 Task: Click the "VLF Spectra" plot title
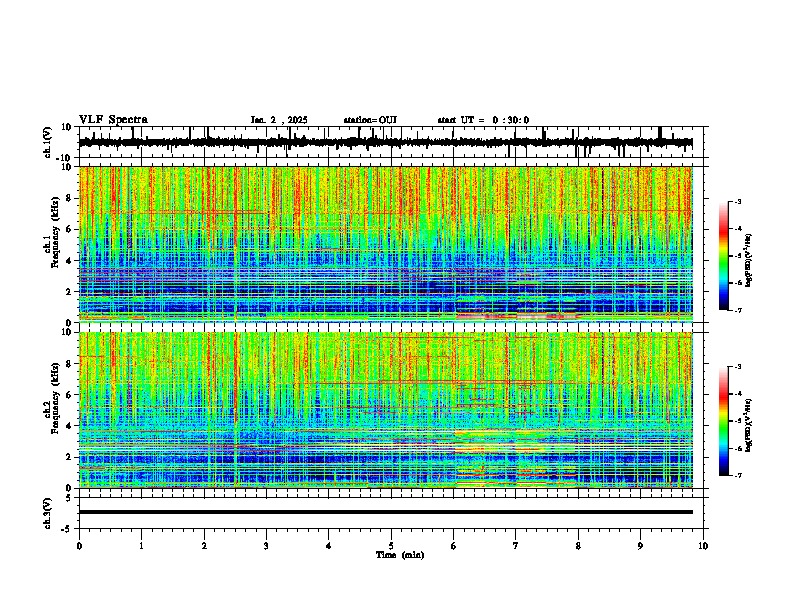point(113,120)
